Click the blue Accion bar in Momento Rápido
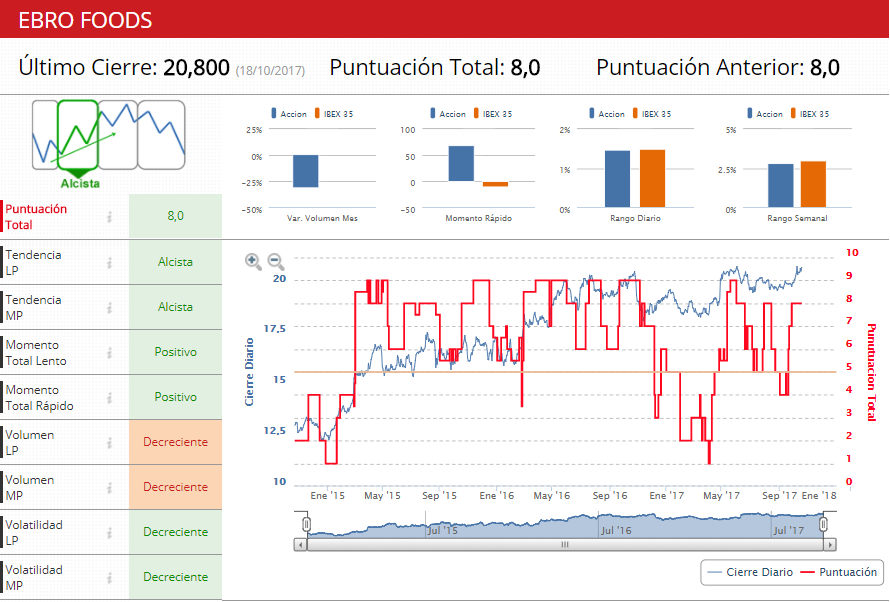The image size is (890, 602). click(x=461, y=164)
